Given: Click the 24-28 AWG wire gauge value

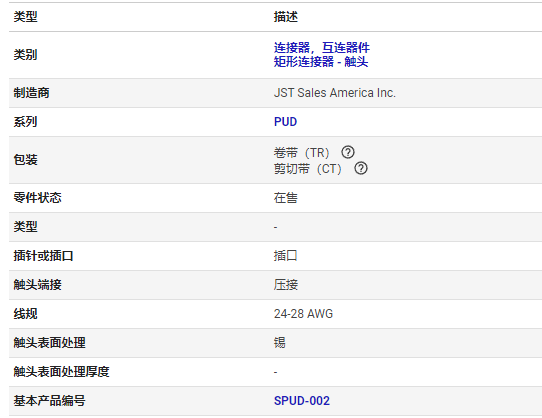Looking at the screenshot, I should [303, 314].
